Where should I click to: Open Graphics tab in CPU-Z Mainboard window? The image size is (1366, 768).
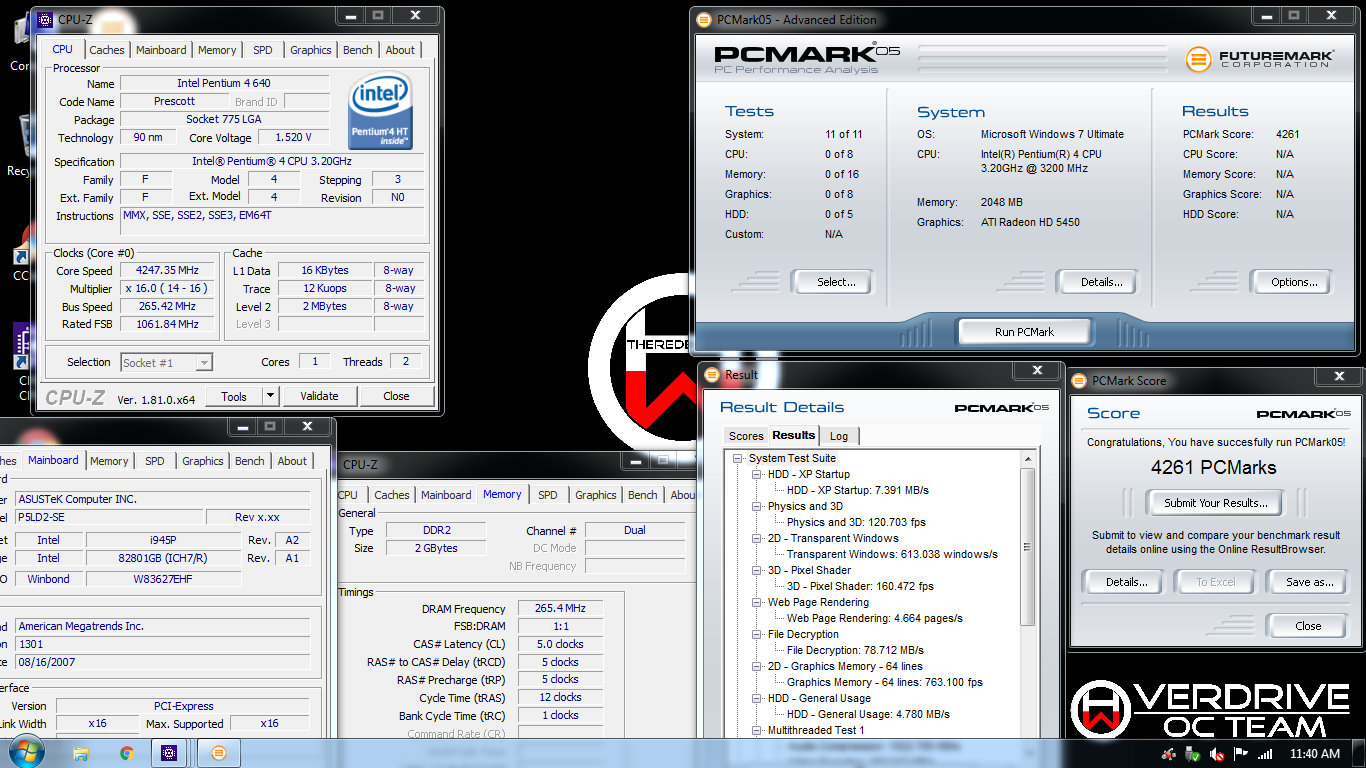202,461
